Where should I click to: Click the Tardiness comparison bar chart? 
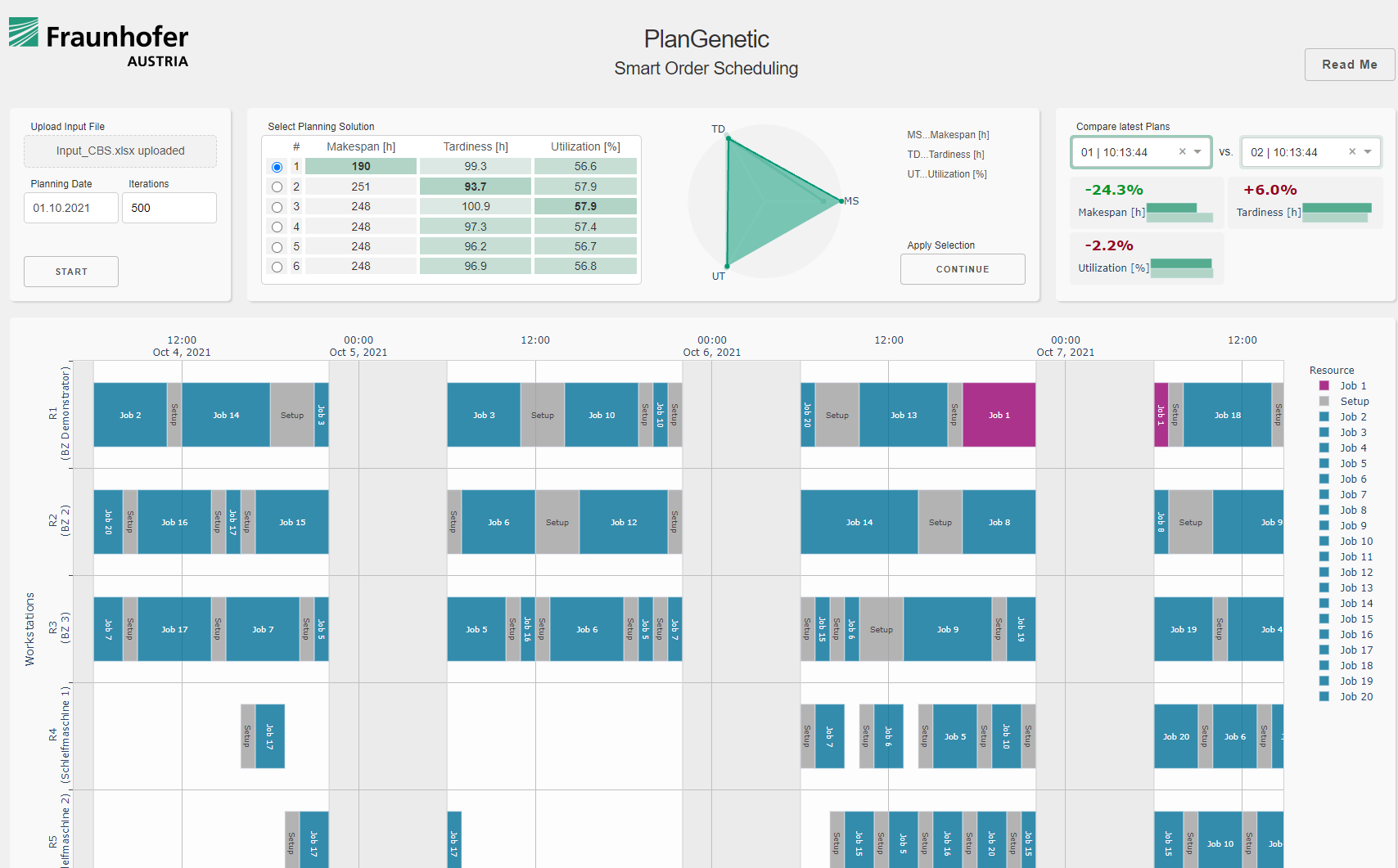1337,213
